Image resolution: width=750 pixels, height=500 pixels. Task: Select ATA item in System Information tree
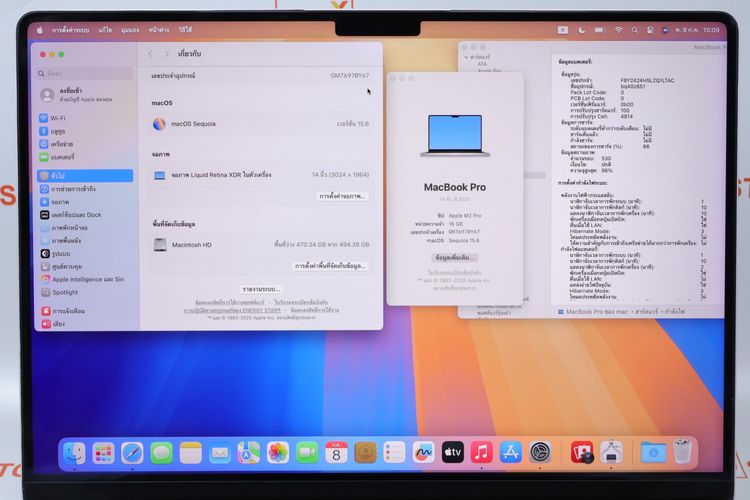(x=482, y=64)
